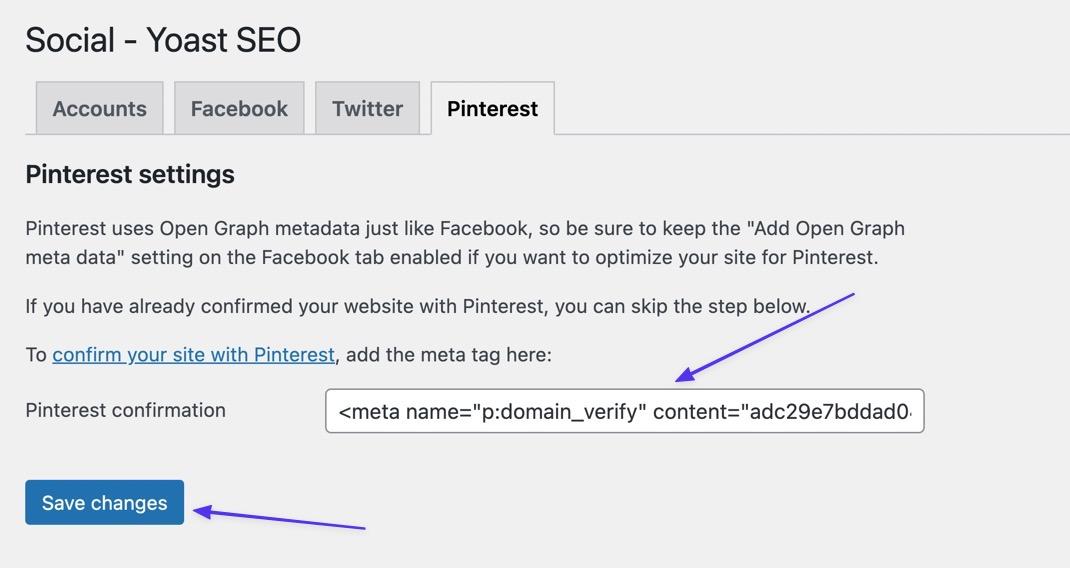This screenshot has height=568, width=1070.
Task: Open the 'confirm your site with Pinterest' link
Action: click(x=193, y=355)
